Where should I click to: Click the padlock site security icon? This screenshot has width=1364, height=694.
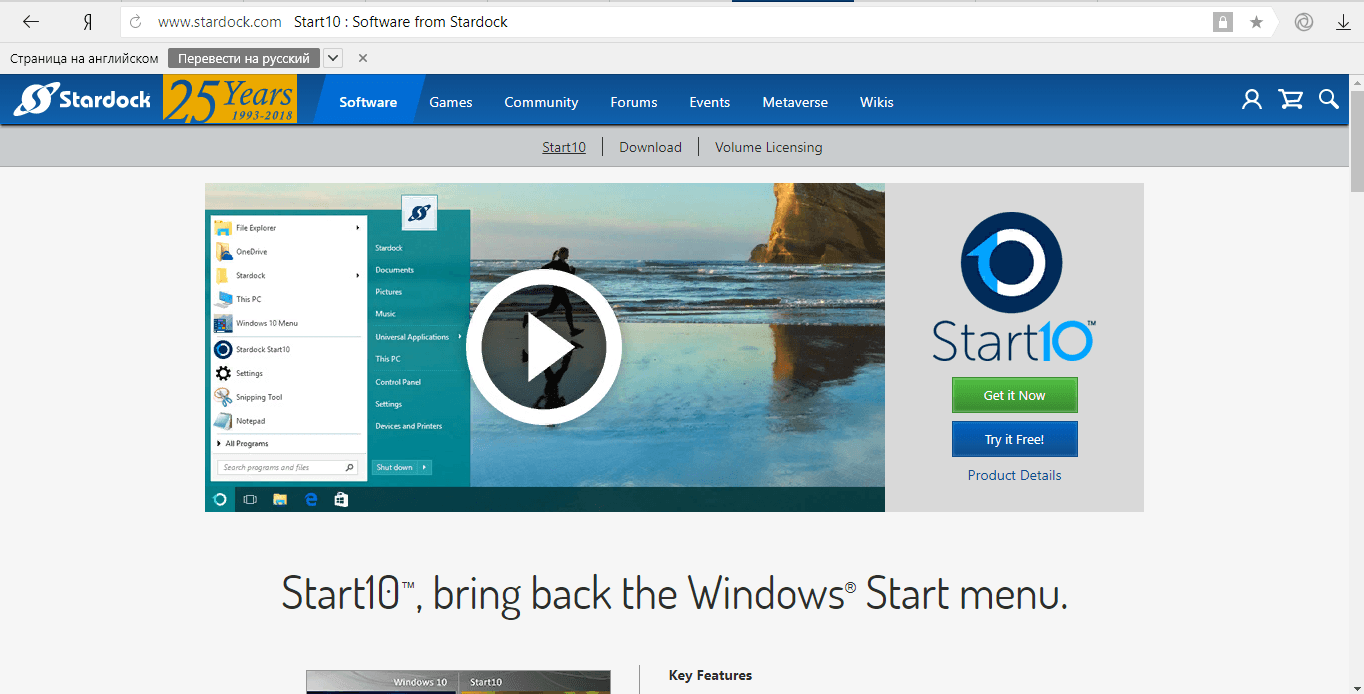point(1222,22)
